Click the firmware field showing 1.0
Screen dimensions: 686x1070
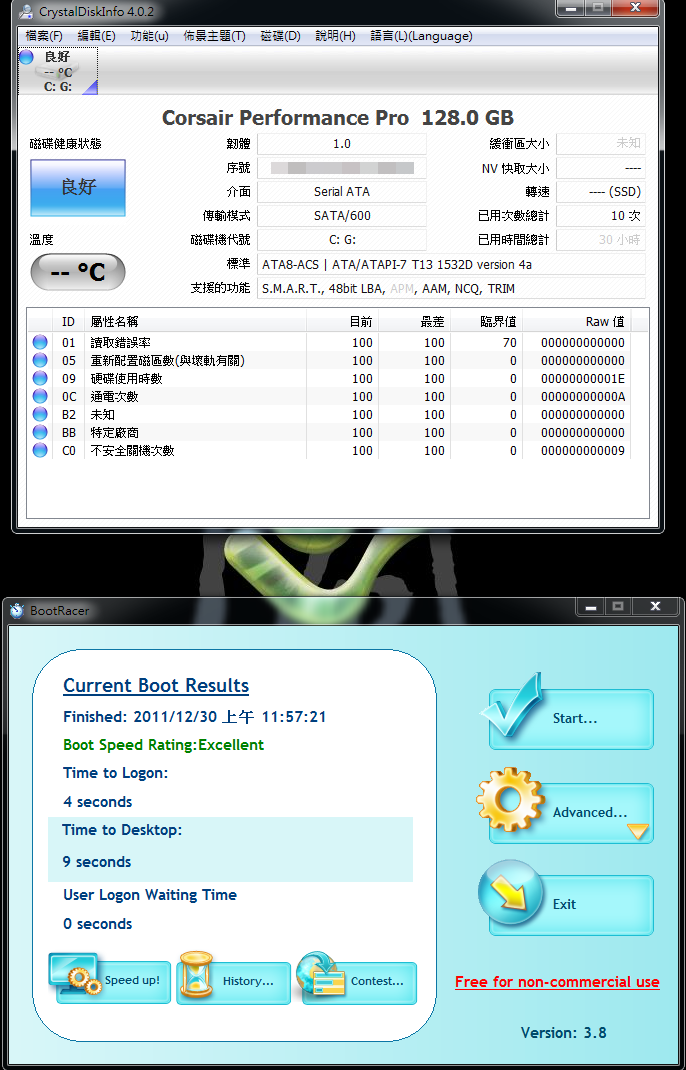point(342,144)
